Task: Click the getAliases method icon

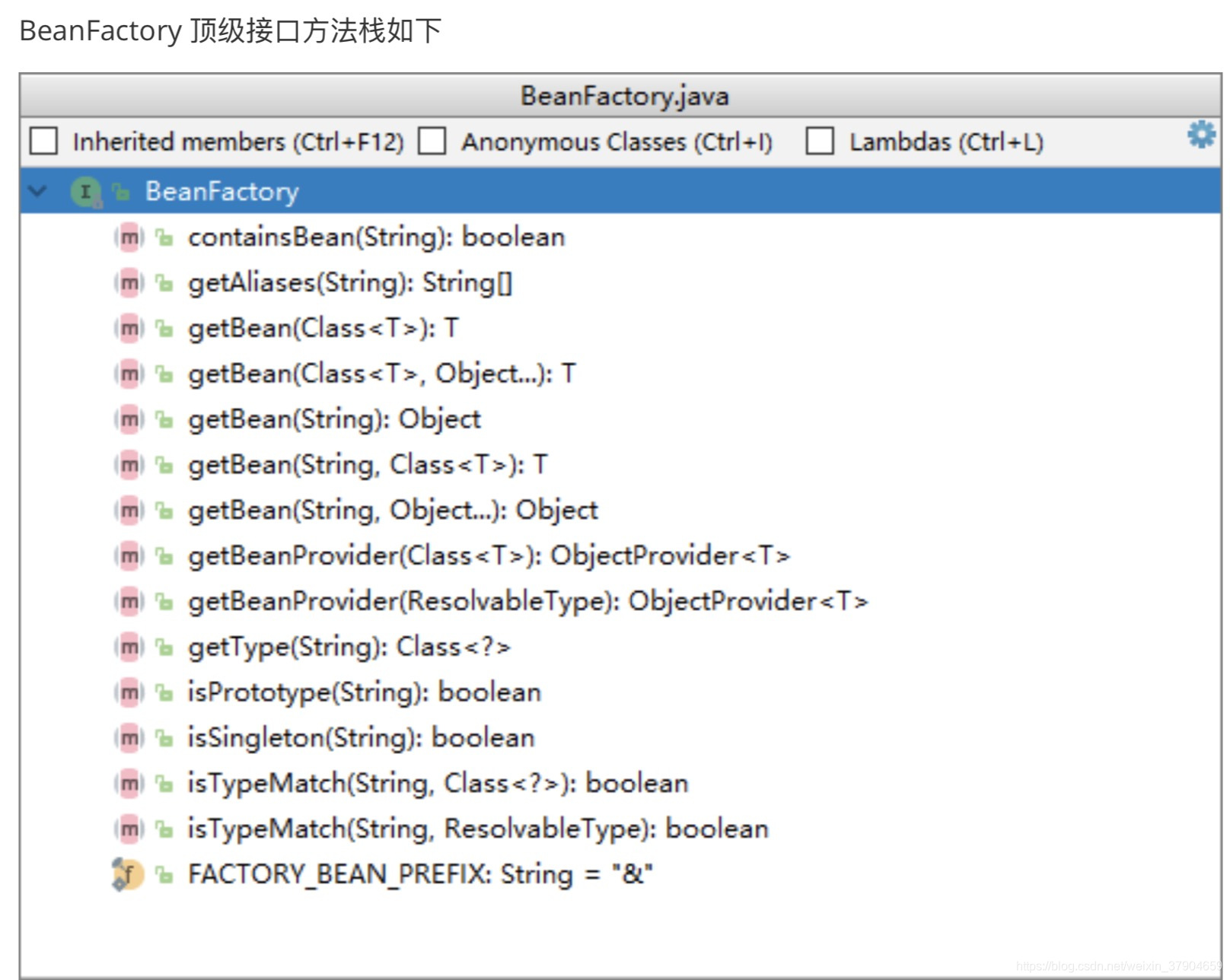Action: click(129, 283)
